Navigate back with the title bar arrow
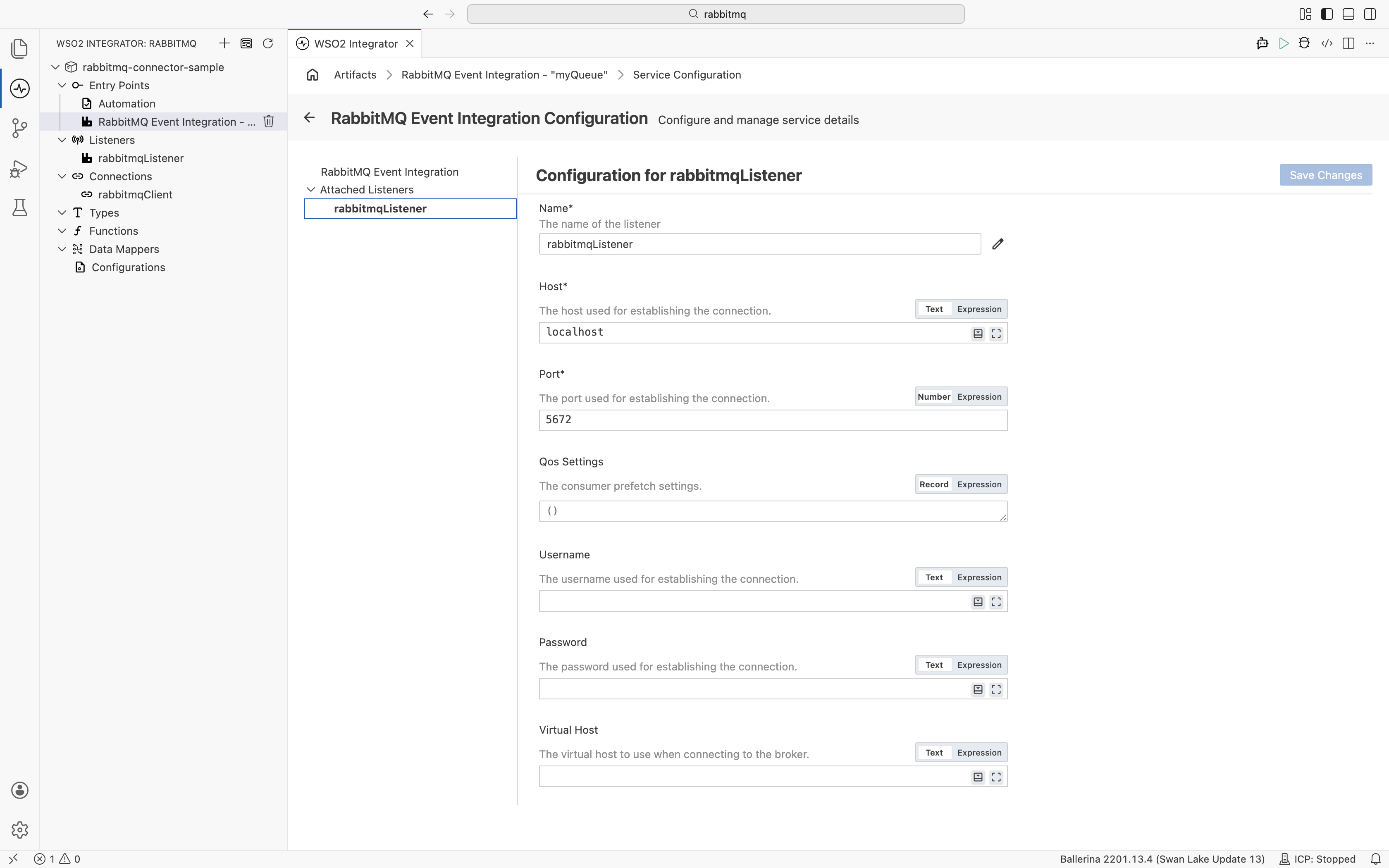 428,14
